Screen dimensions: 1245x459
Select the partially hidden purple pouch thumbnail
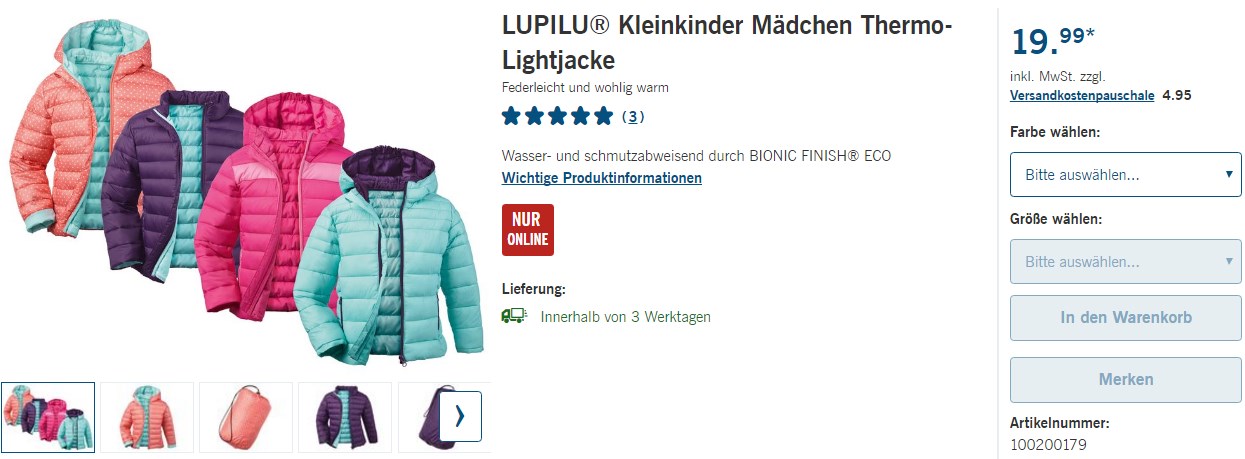[x=418, y=417]
